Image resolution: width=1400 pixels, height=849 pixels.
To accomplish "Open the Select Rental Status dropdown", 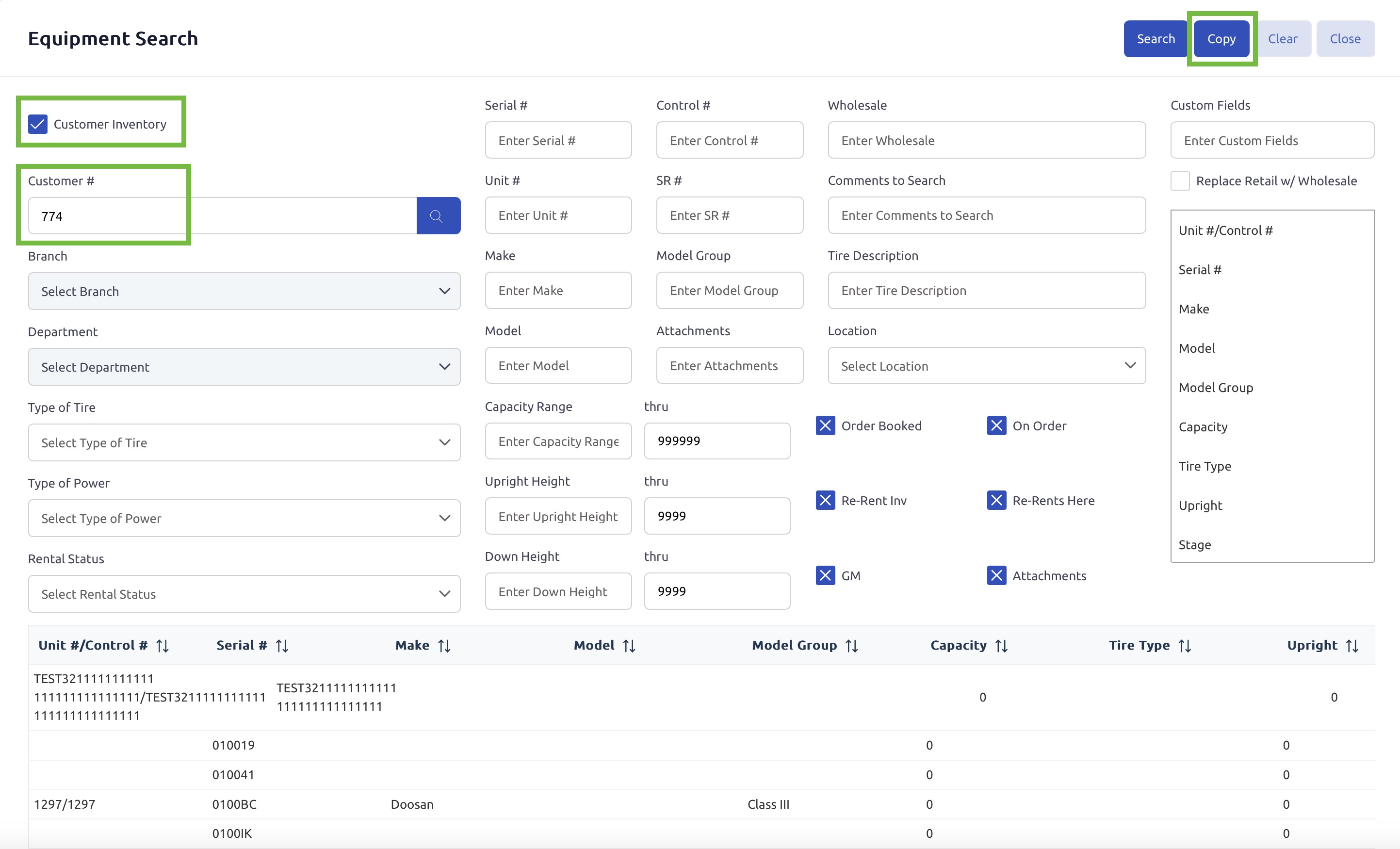I will pos(244,593).
